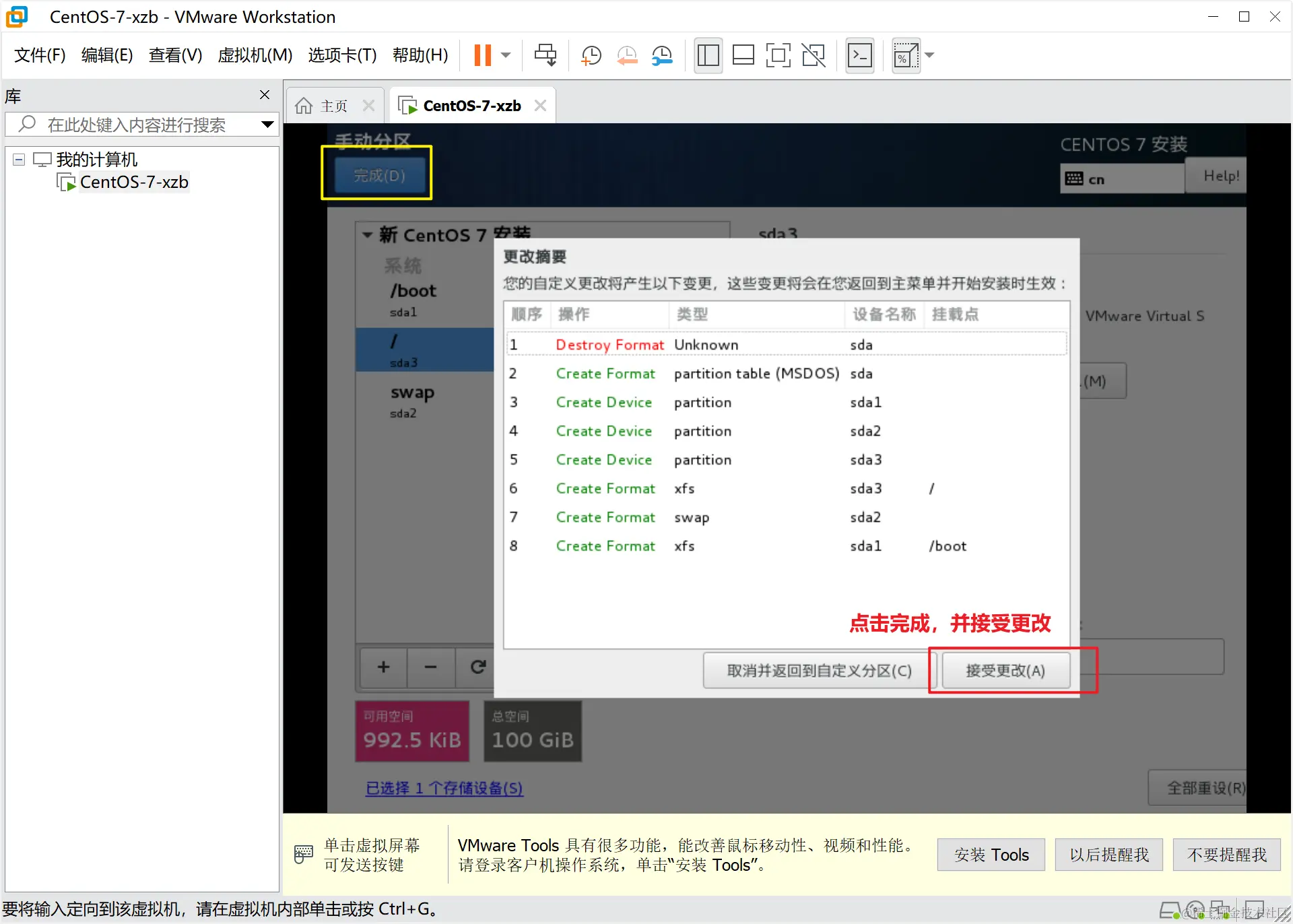Click 接受更改(A) accept changes button
Viewport: 1293px width, 924px height.
[x=1005, y=671]
